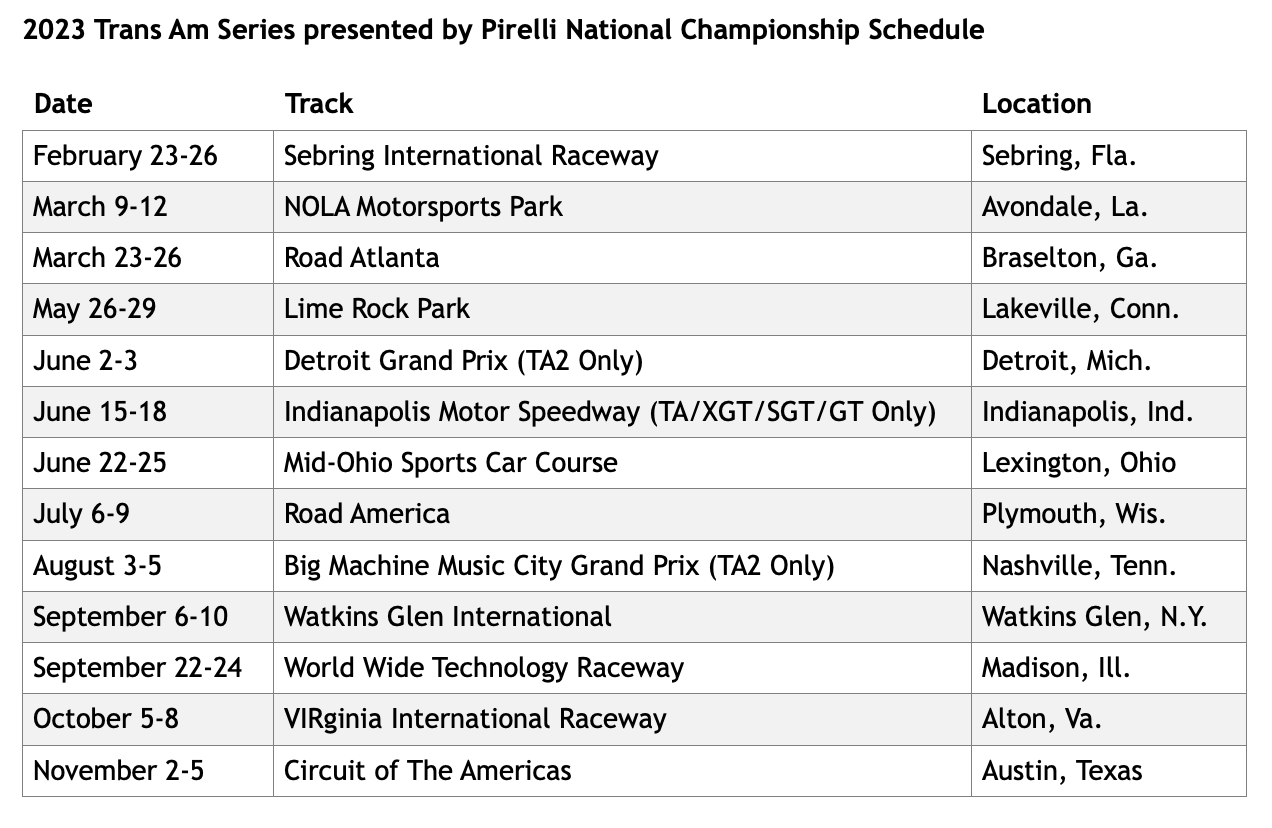Click the Austin, Texas location cell
This screenshot has height=828, width=1272.
point(1061,771)
